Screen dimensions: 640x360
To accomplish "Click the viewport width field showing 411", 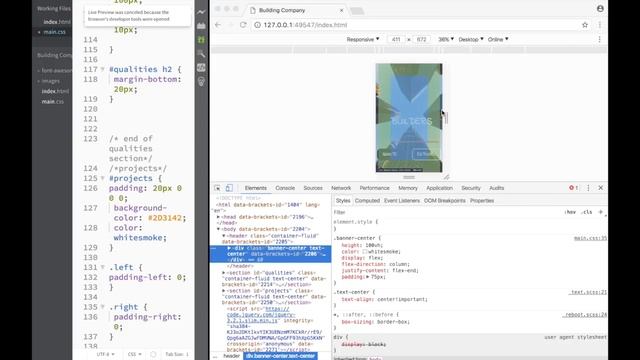I will pos(396,39).
